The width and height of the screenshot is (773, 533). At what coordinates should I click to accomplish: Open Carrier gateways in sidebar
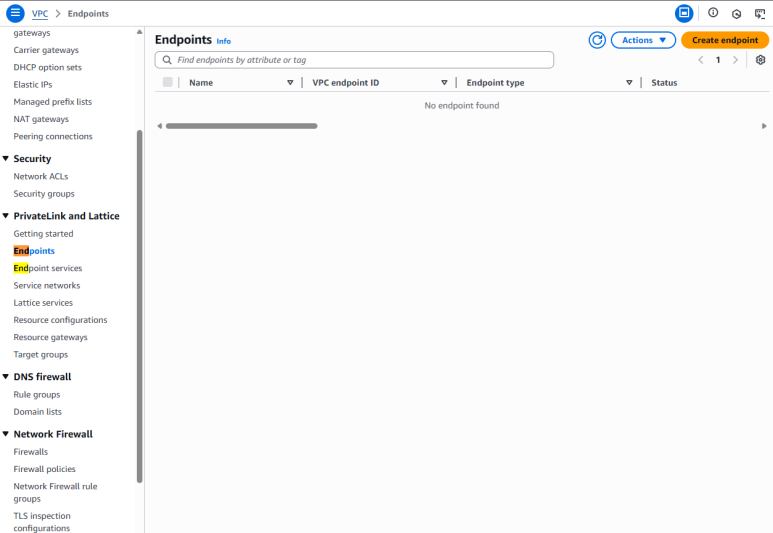coord(46,50)
